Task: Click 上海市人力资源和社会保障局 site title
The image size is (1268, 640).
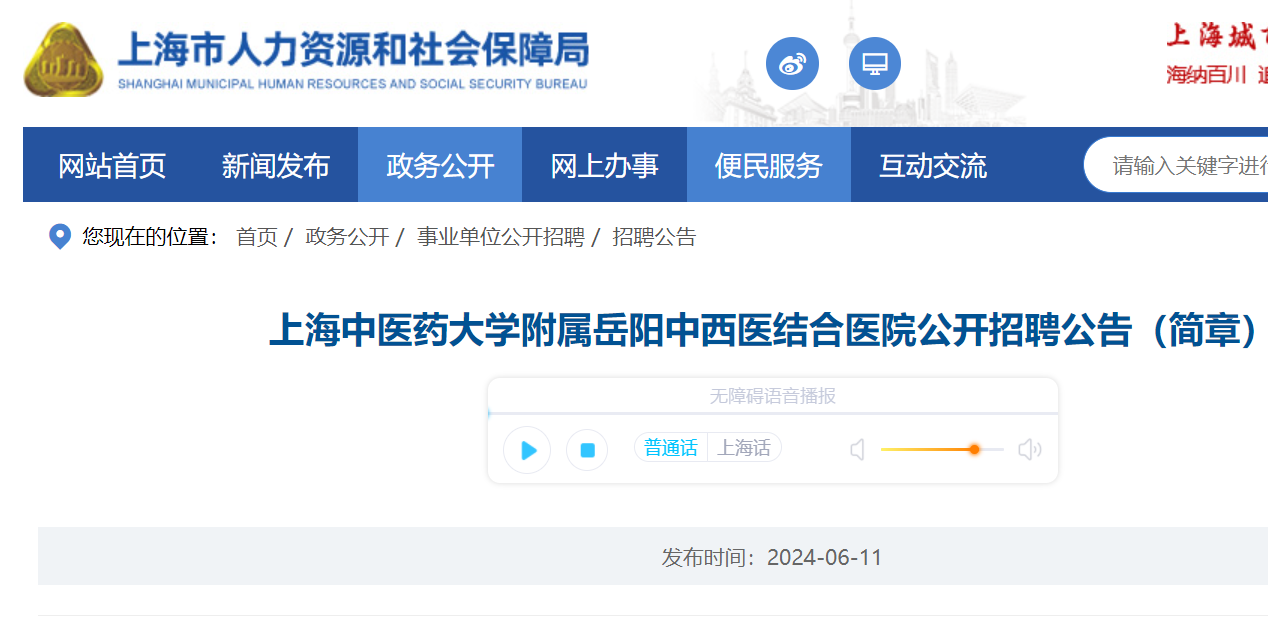Action: (x=353, y=50)
